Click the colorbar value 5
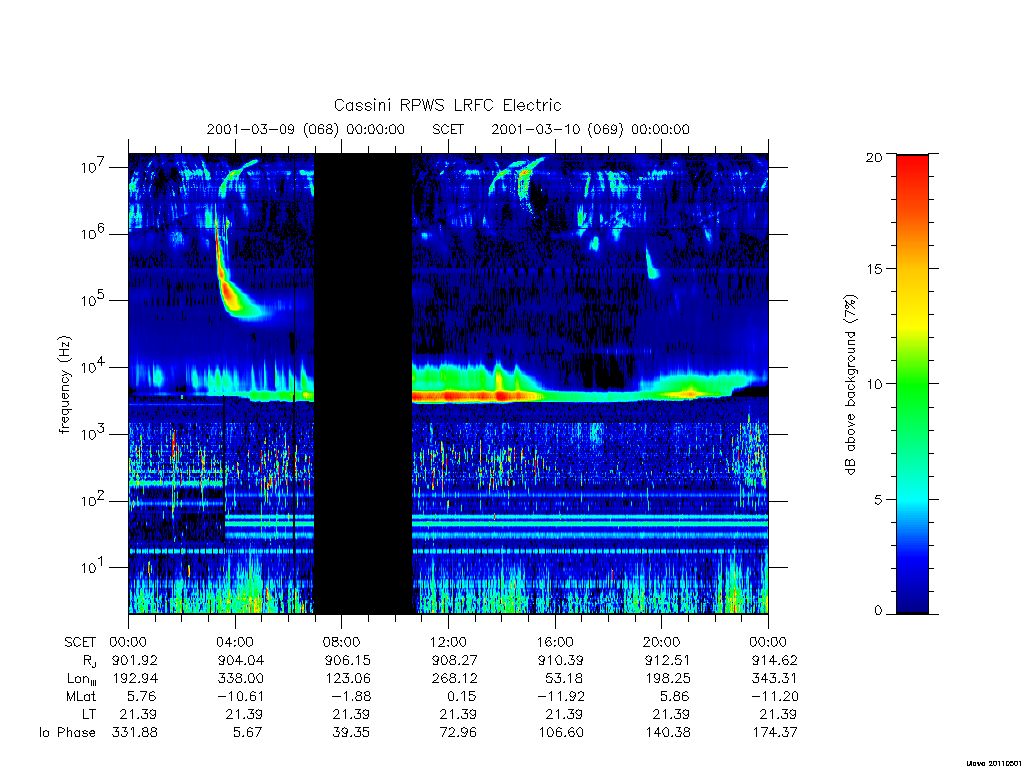The width and height of the screenshot is (1024, 768). [x=878, y=499]
